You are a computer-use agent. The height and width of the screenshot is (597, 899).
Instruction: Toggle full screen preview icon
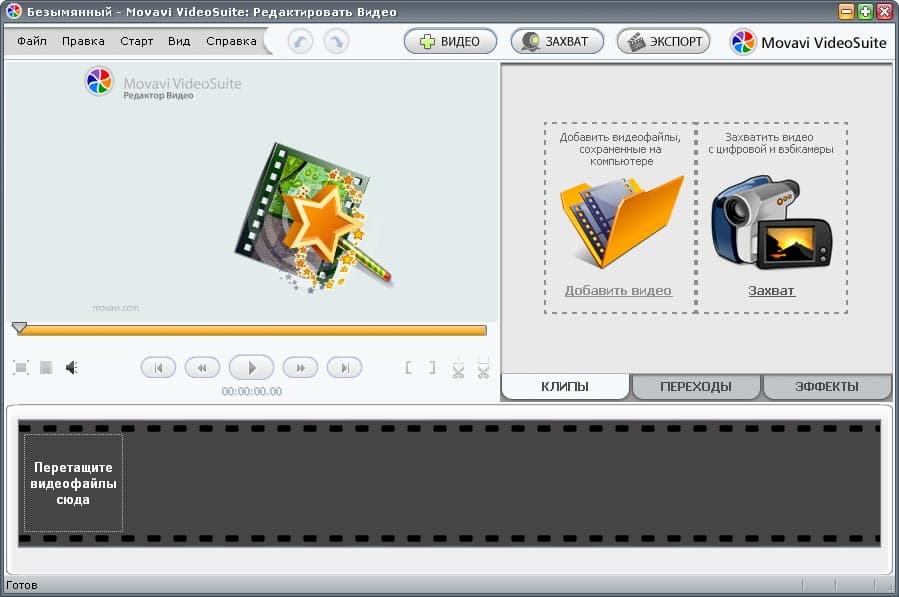click(x=21, y=368)
